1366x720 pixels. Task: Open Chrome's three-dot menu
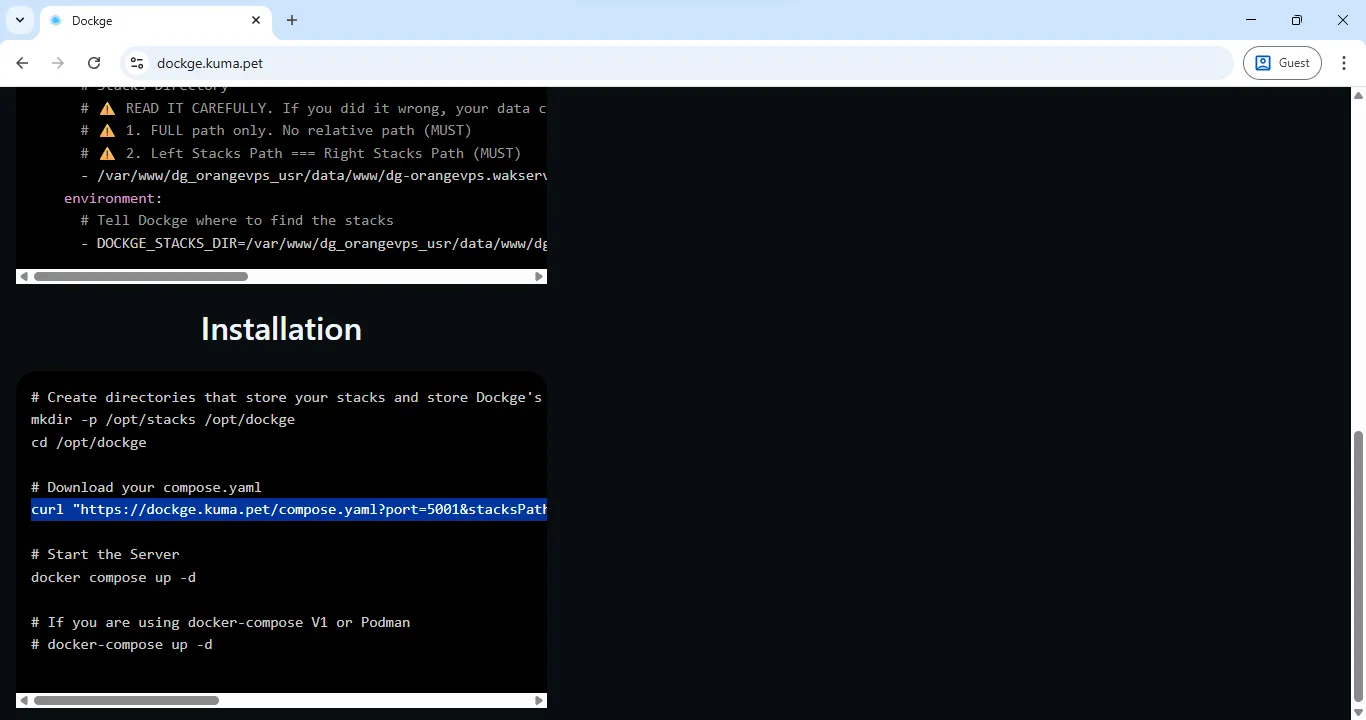[x=1346, y=62]
